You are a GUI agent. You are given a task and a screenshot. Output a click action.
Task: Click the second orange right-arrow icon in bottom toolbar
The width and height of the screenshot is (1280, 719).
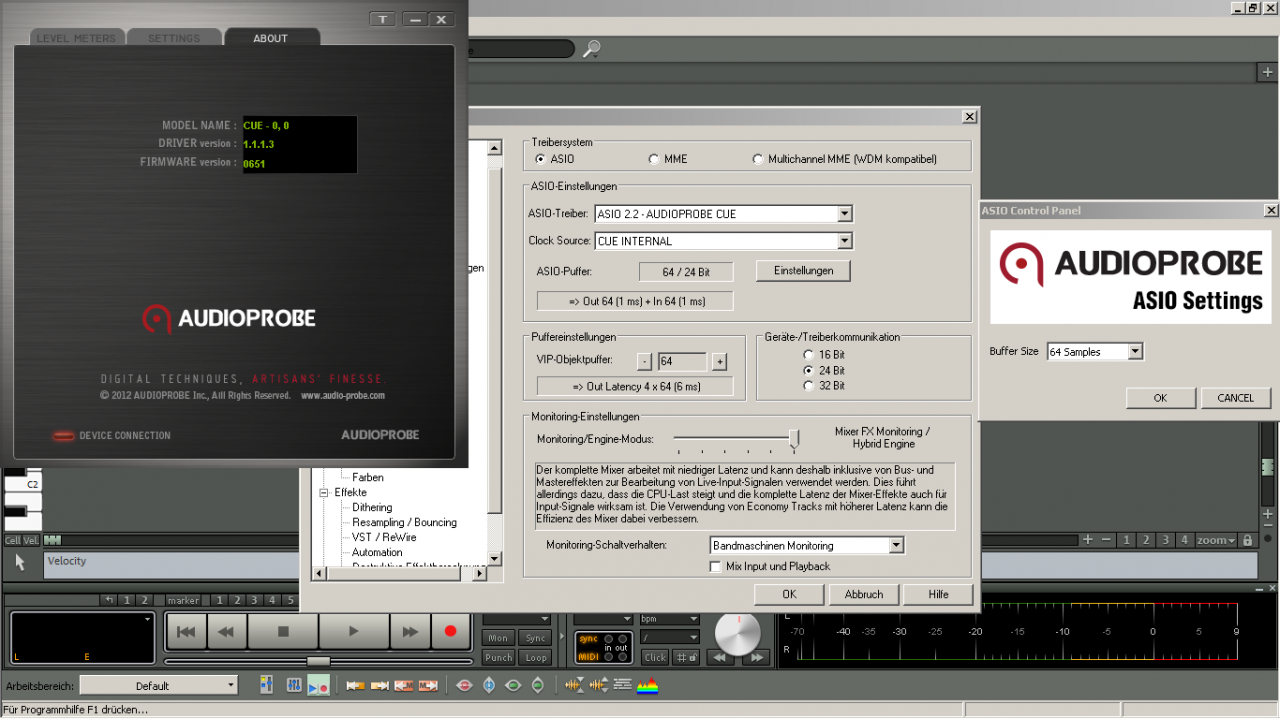[380, 685]
